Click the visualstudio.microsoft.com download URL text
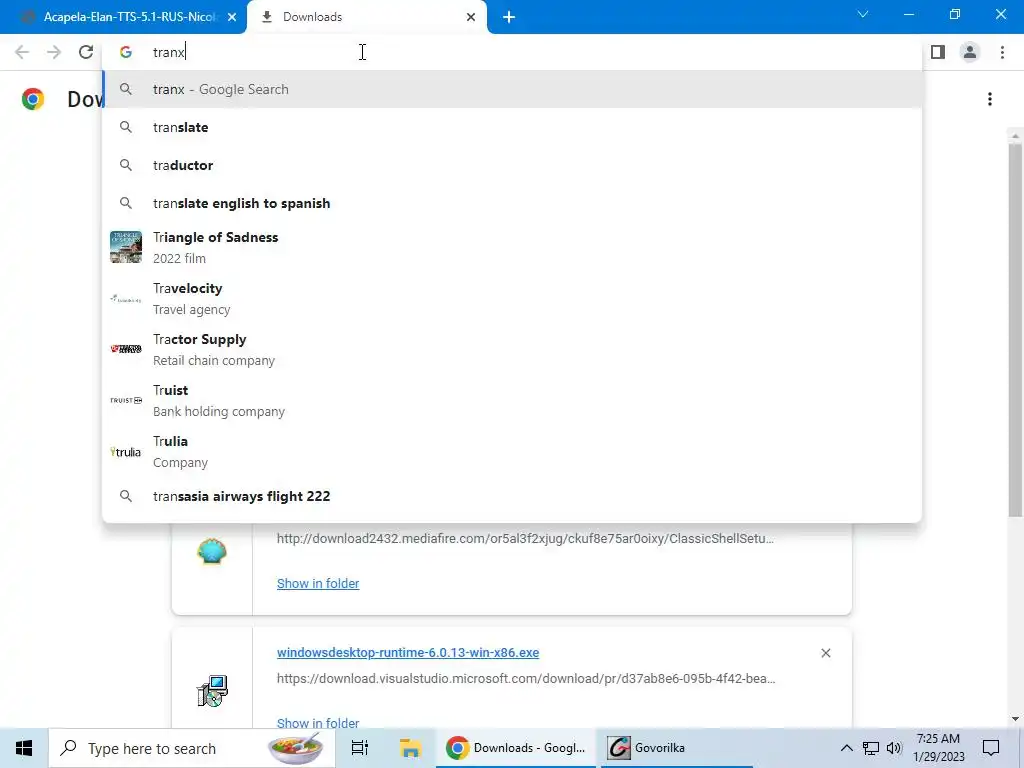 [x=526, y=679]
